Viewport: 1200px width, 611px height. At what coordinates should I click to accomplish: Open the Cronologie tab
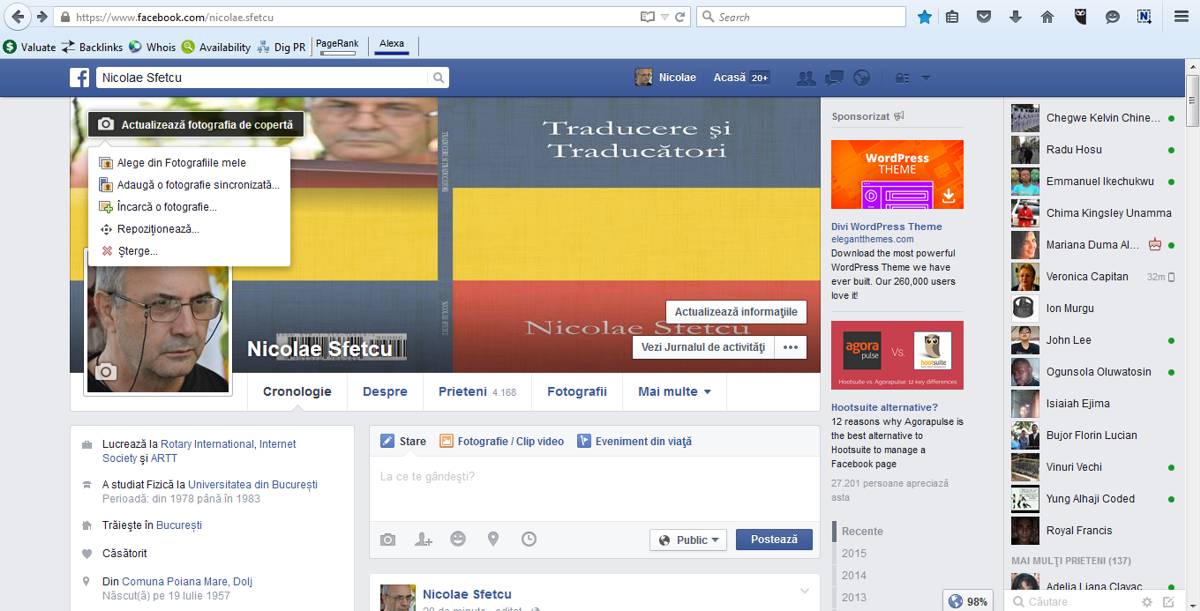297,392
